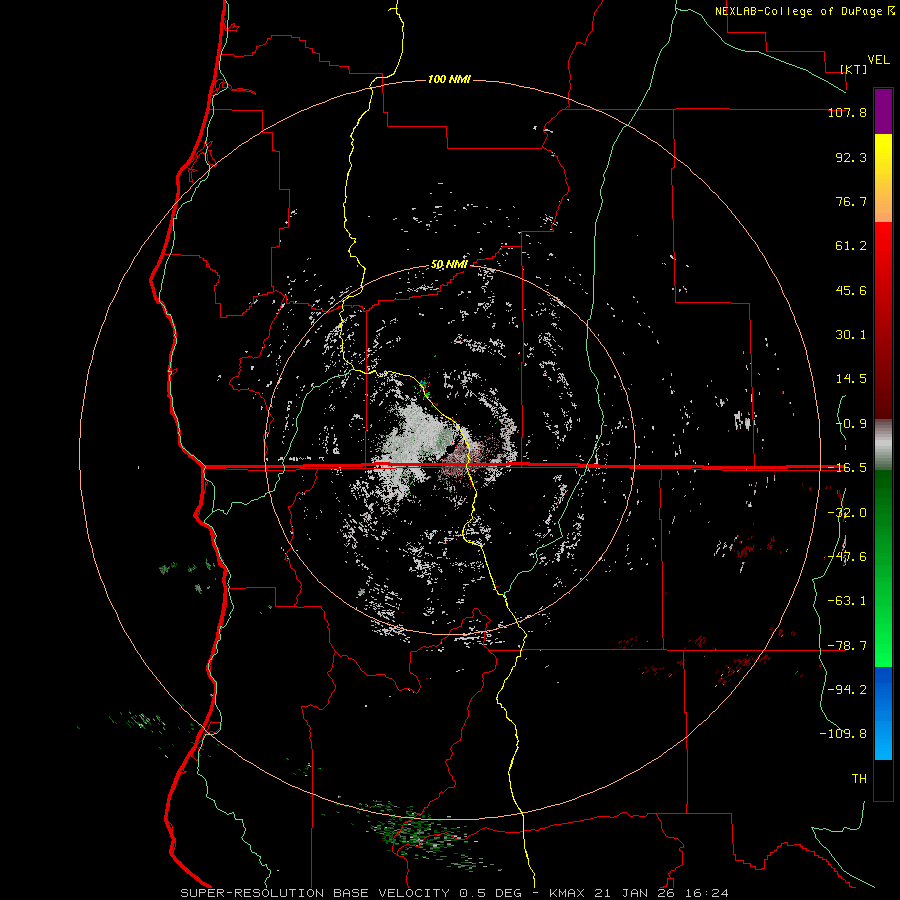Click the NEXLAB-College of DuPage label

pos(804,11)
